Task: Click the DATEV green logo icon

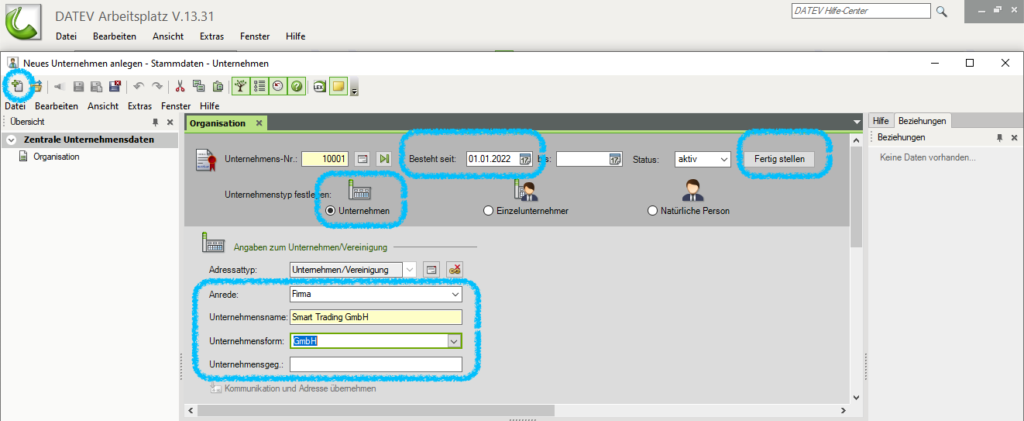Action: click(x=21, y=22)
